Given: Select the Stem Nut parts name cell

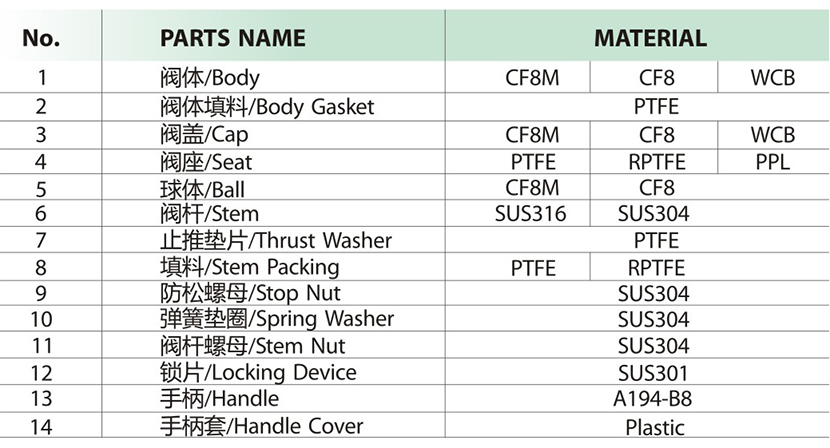Looking at the screenshot, I should pos(252,346).
